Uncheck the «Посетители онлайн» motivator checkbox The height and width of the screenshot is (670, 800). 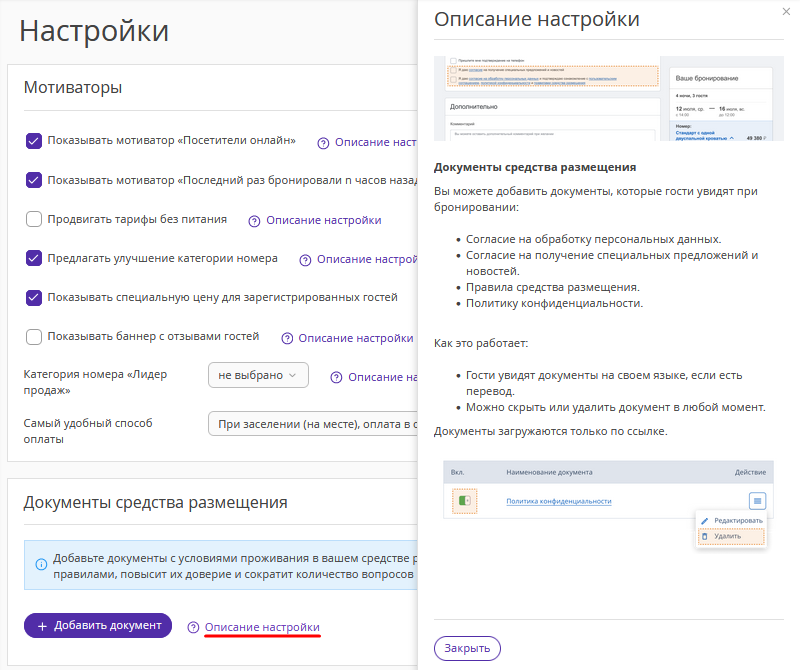pos(34,141)
